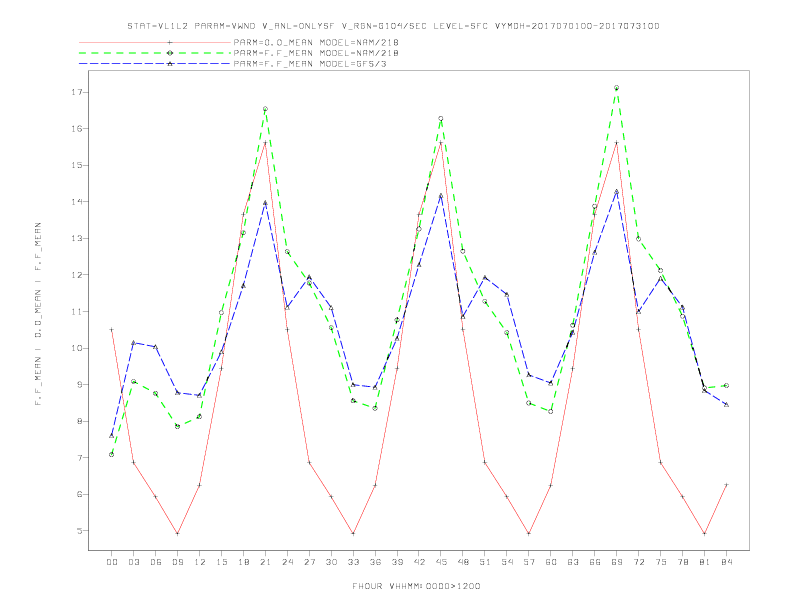Click y-axis tick label 12
The height and width of the screenshot is (612, 792).
[x=77, y=275]
